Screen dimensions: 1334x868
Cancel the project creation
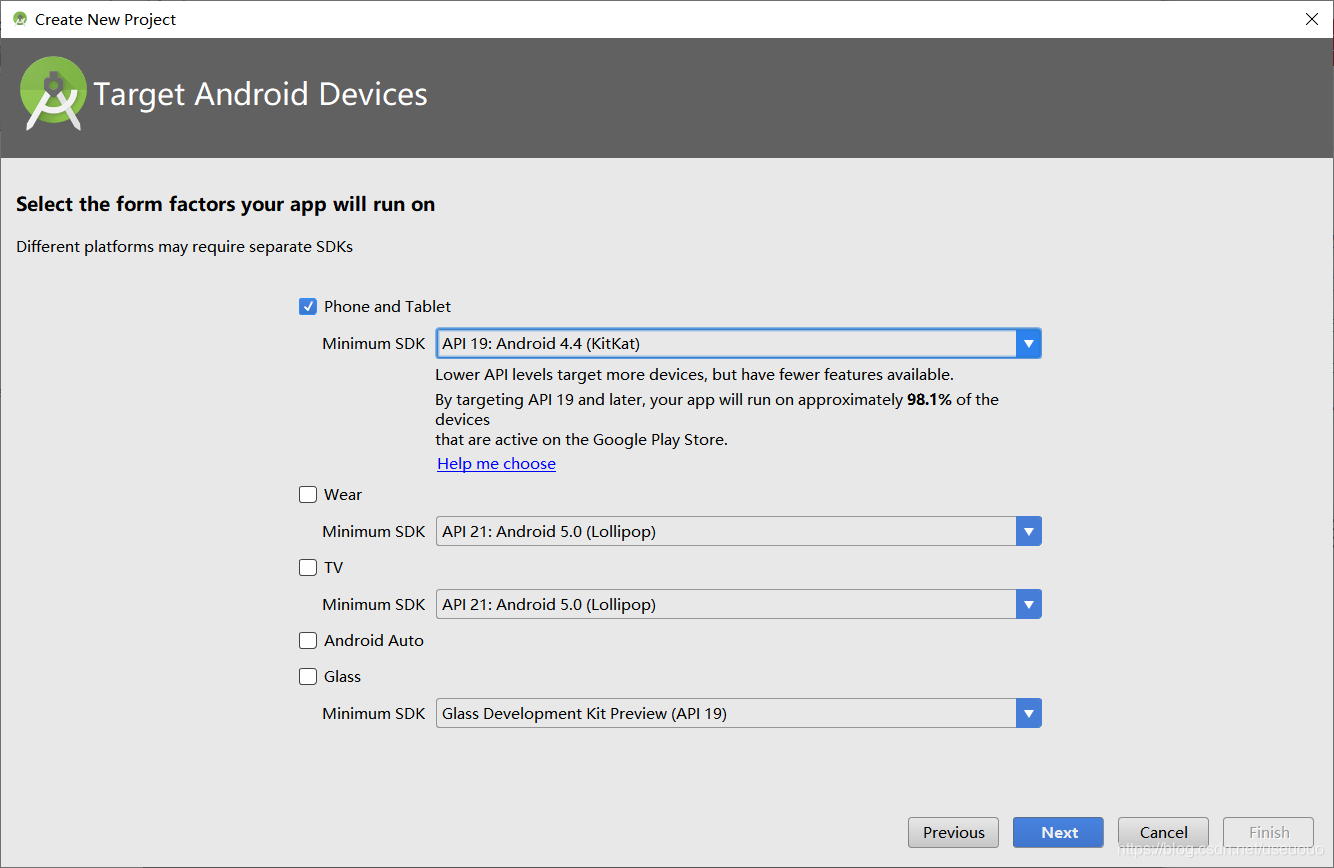click(x=1163, y=833)
